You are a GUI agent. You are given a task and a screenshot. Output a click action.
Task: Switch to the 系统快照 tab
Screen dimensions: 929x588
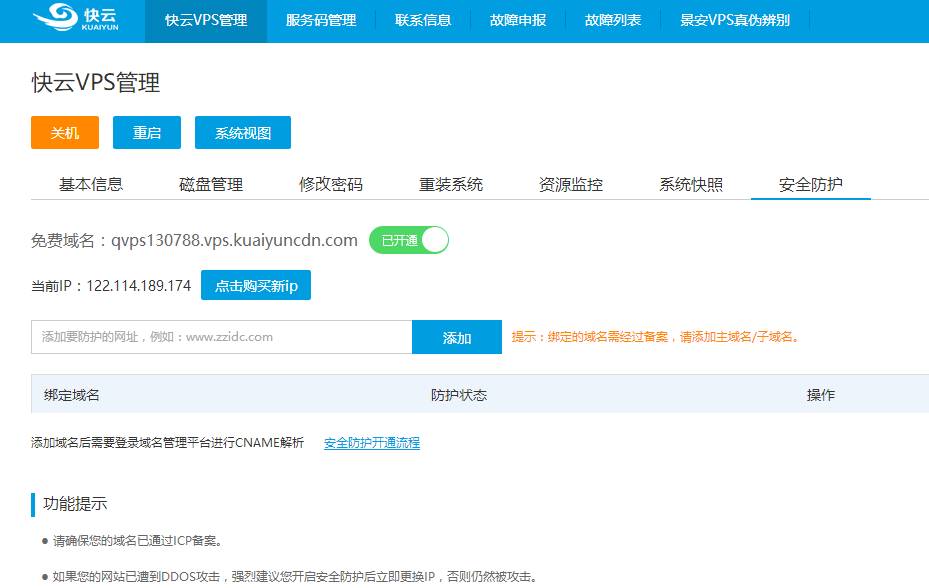[x=691, y=185]
